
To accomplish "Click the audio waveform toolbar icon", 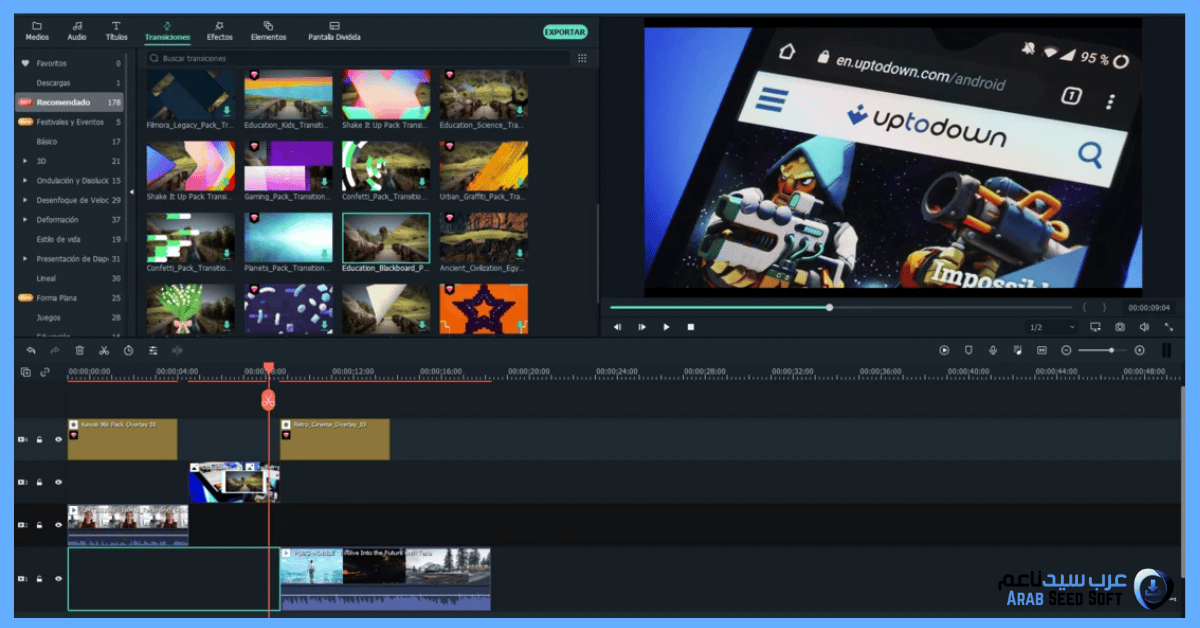I will coord(178,350).
